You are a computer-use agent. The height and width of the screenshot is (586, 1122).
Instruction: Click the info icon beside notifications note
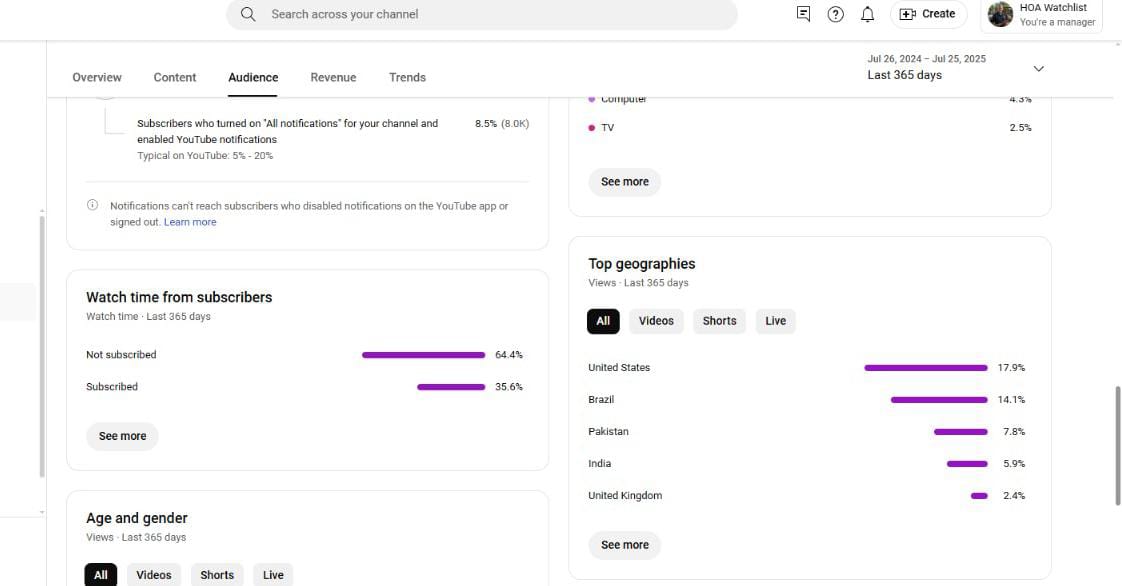[93, 206]
